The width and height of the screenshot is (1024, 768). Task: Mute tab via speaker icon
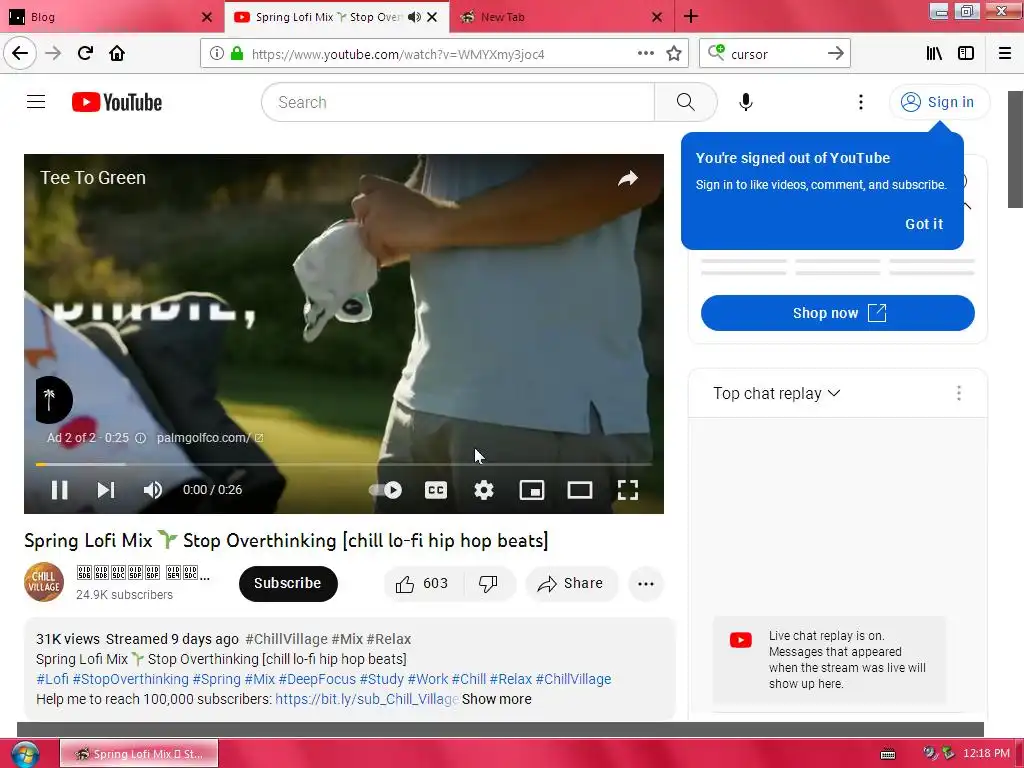(x=414, y=17)
